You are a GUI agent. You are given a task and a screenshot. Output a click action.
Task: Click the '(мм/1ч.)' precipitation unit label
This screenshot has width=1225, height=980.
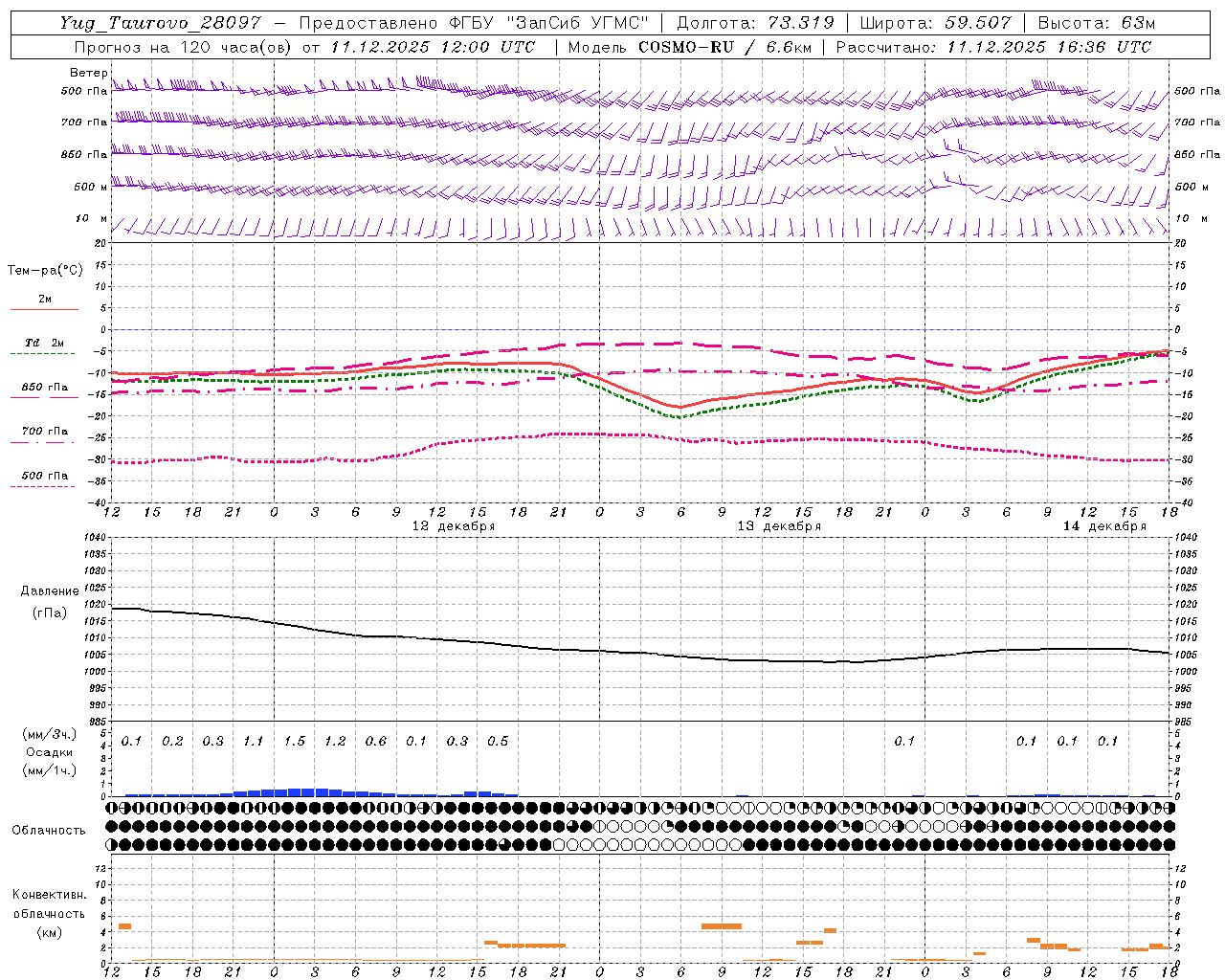[49, 770]
